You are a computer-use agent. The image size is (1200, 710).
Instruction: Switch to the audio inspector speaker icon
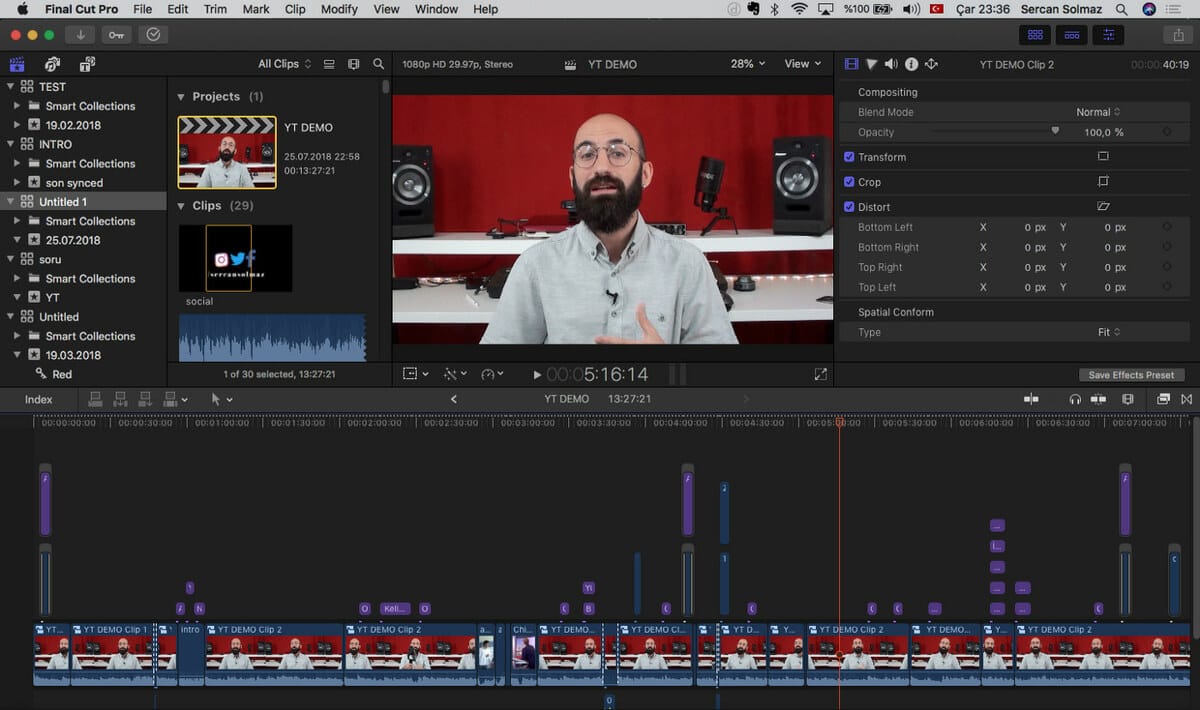point(891,64)
